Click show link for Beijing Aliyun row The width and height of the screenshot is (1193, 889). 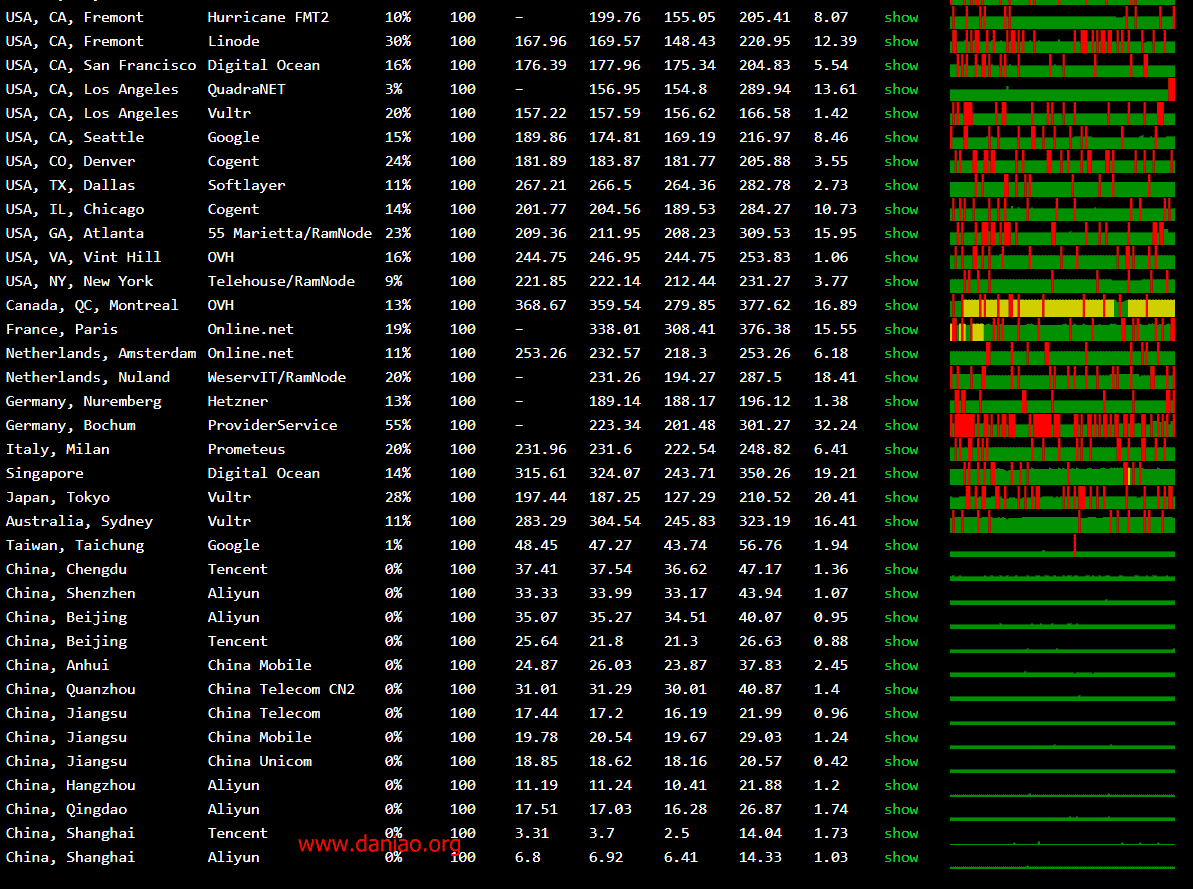click(x=901, y=617)
